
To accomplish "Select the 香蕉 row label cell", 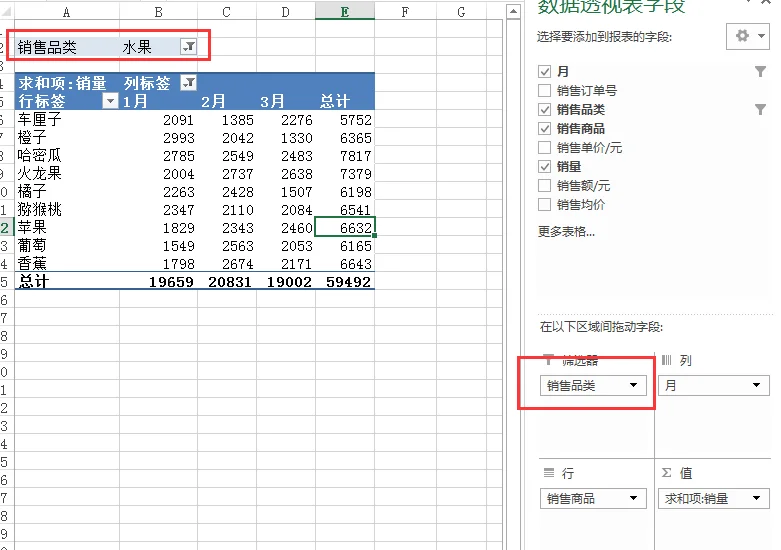I will (67, 263).
